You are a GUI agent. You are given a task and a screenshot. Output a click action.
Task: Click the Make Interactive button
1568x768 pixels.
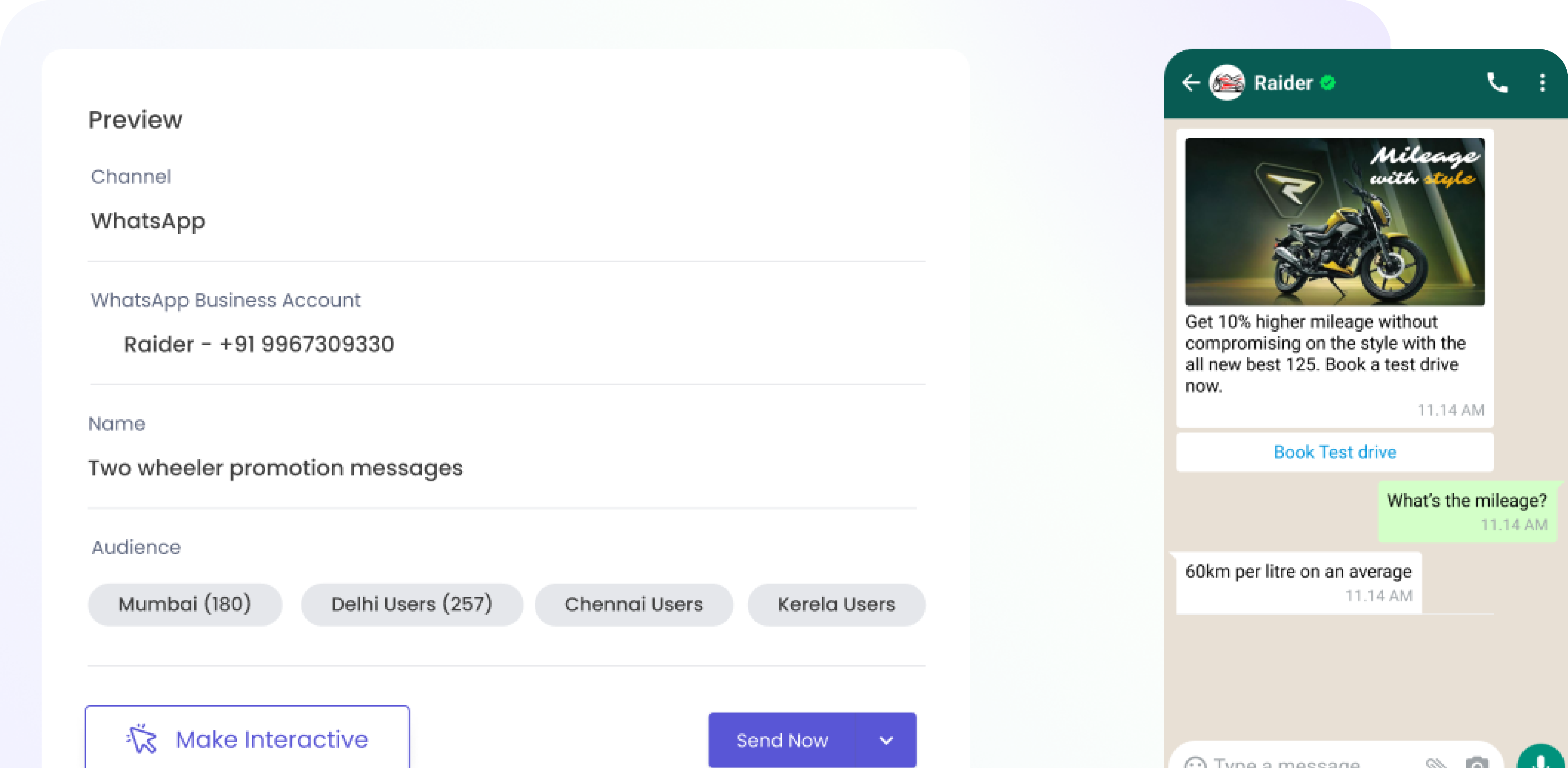[x=247, y=737]
